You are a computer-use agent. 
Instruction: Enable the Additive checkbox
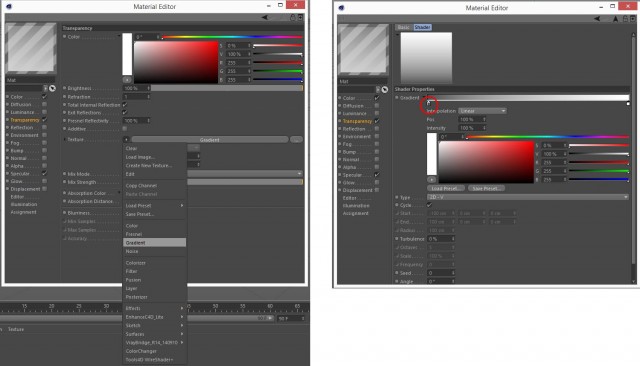click(x=125, y=129)
